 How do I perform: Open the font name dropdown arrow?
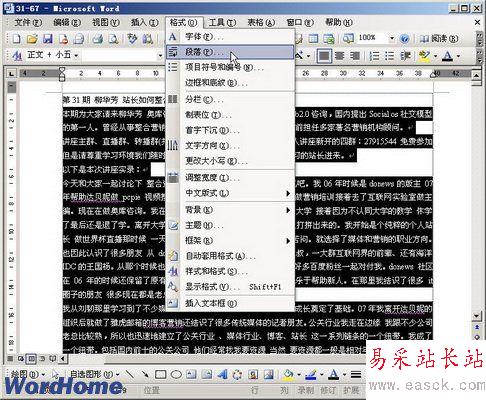161,55
